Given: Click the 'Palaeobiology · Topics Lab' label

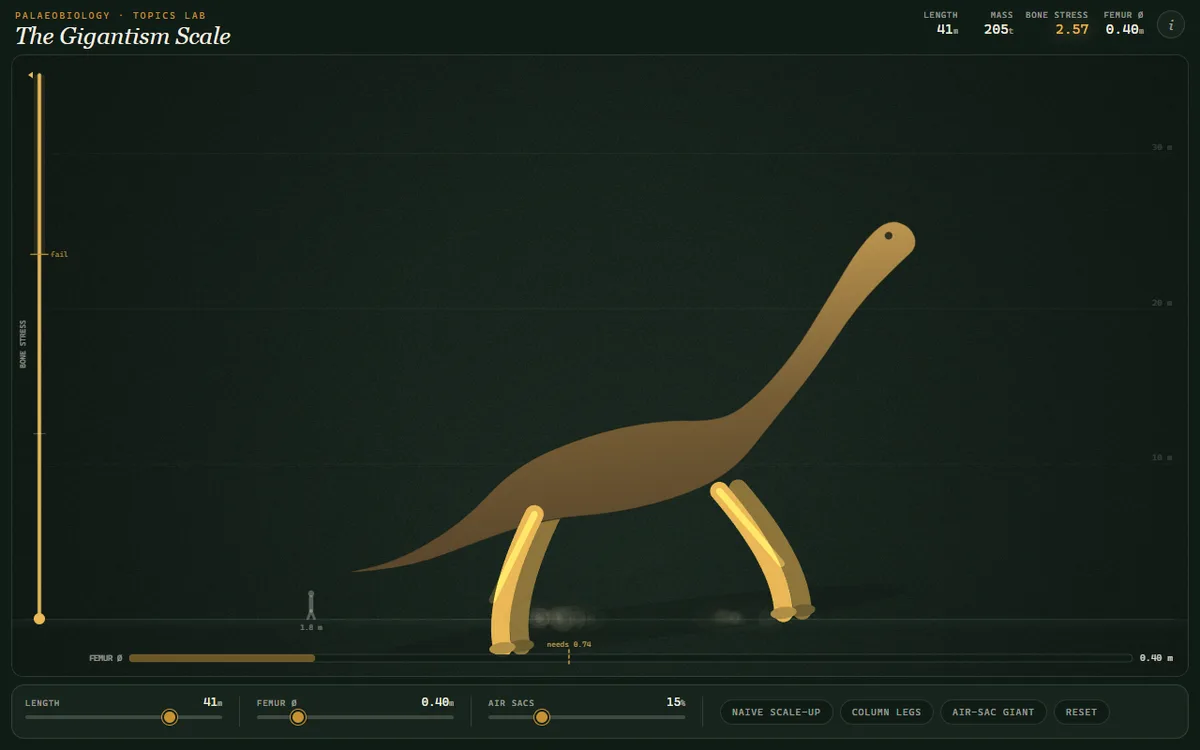Looking at the screenshot, I should click(x=111, y=15).
